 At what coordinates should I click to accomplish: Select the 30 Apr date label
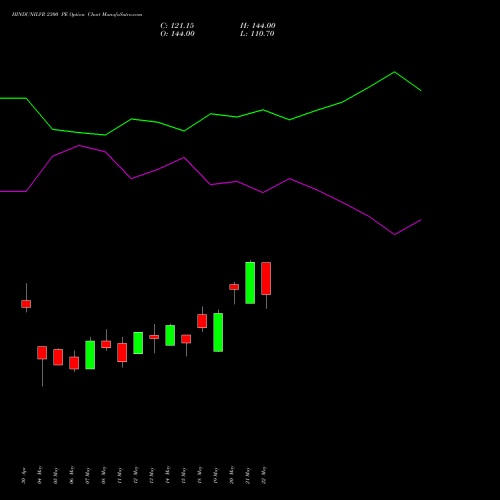pos(24,476)
